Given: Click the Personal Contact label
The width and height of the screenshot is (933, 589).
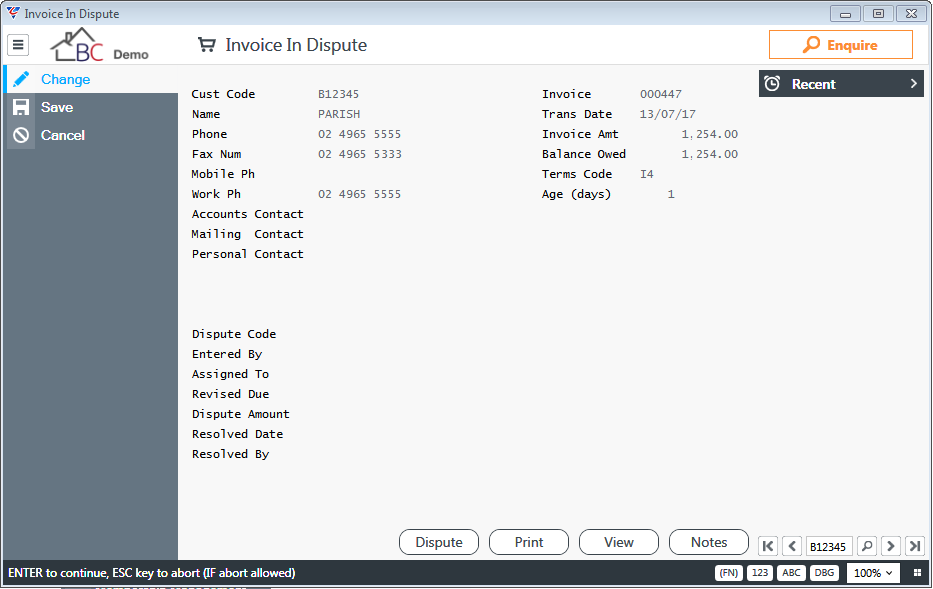Looking at the screenshot, I should 248,254.
